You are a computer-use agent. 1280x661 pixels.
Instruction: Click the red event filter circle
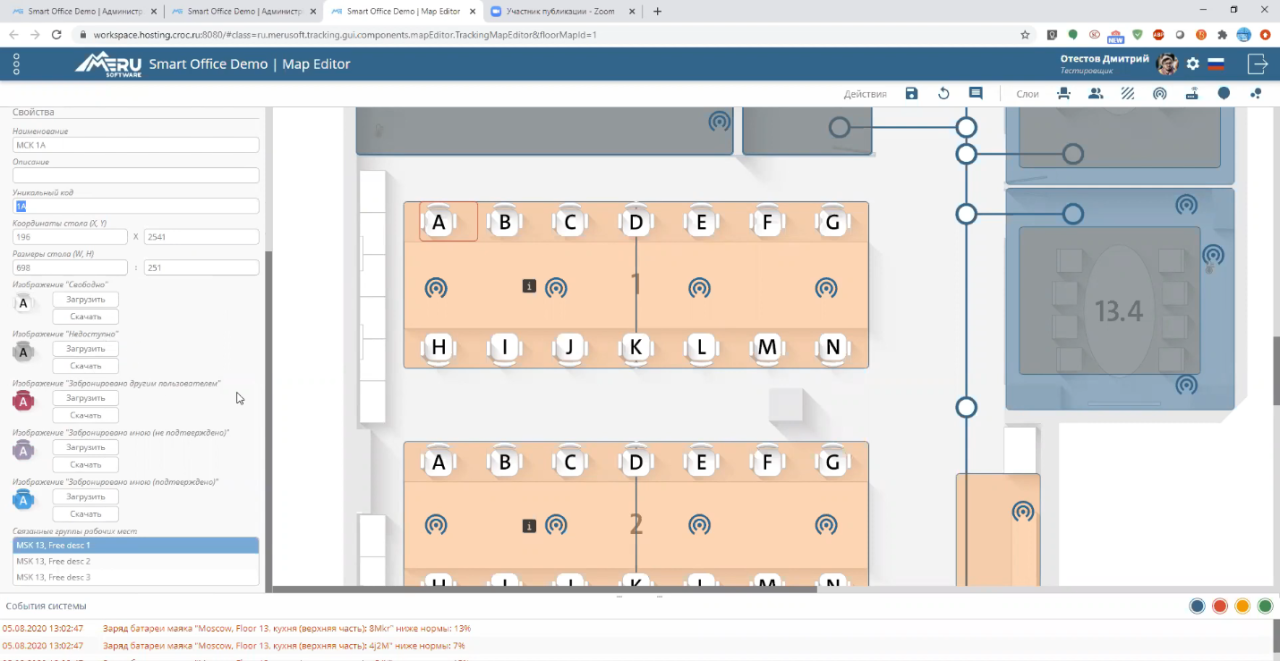coord(1219,606)
